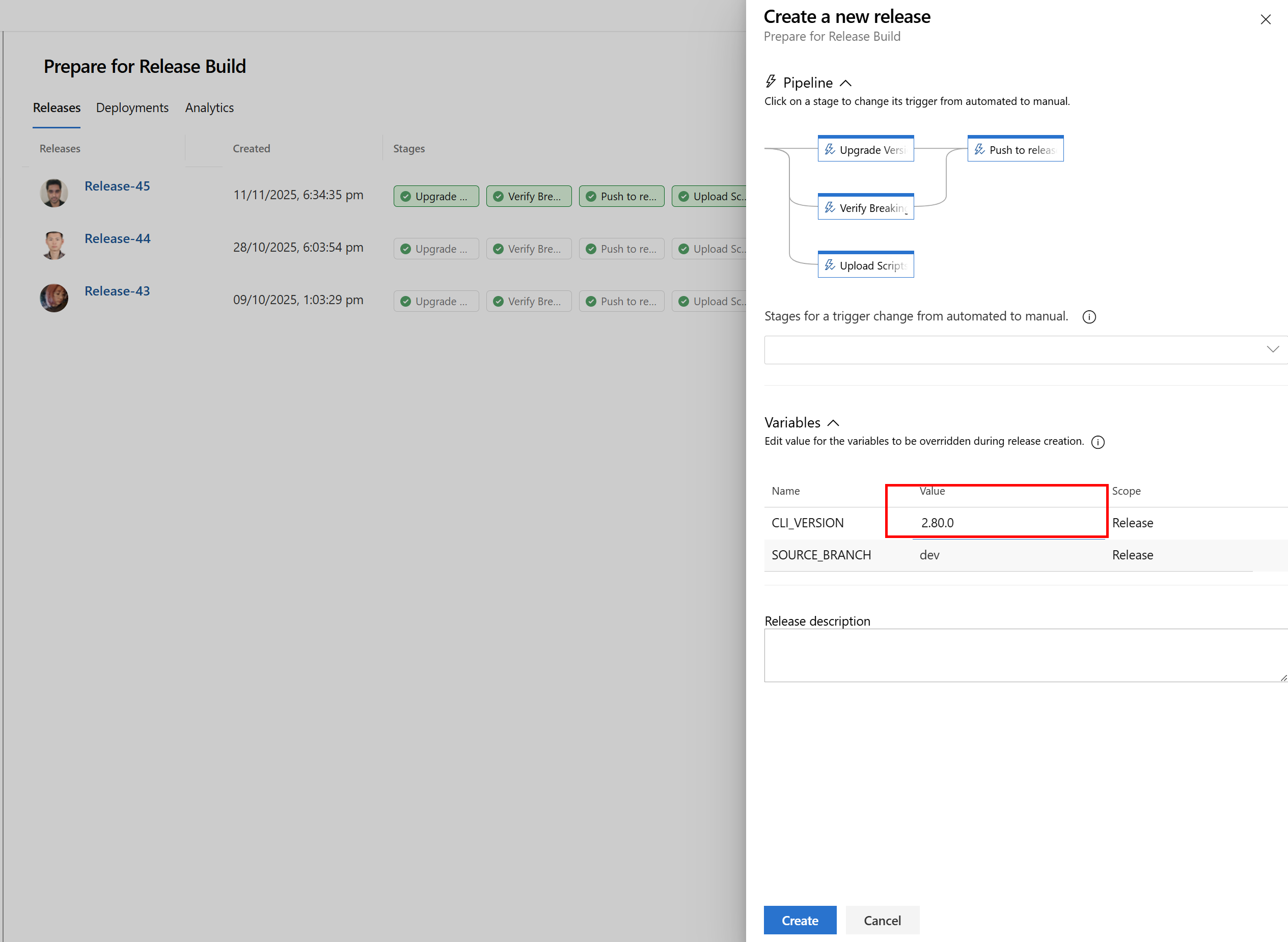Switch to the Deployments tab

(132, 108)
